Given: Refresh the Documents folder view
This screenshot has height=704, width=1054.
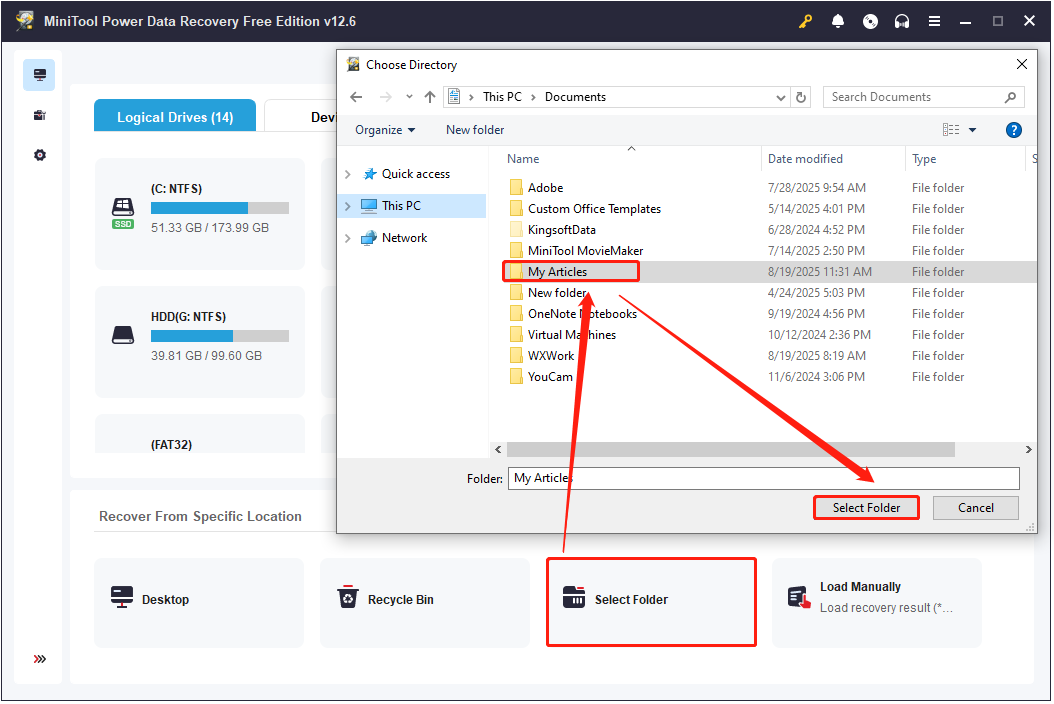Looking at the screenshot, I should [801, 97].
